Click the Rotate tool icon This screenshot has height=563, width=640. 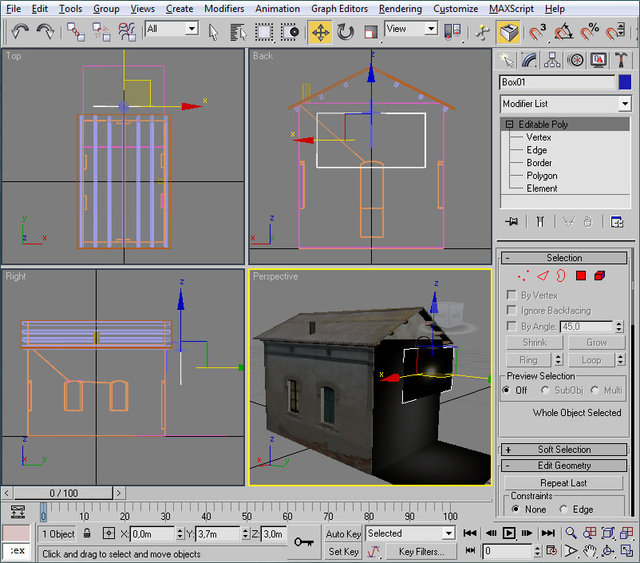click(x=345, y=31)
